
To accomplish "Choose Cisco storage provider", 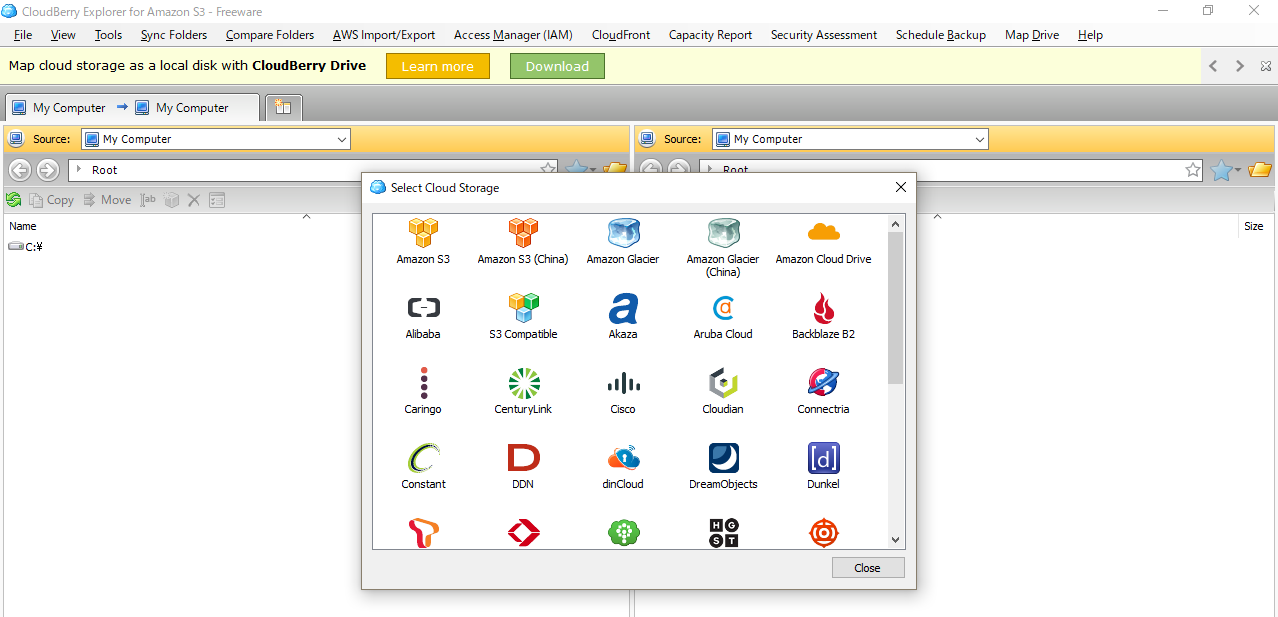I will coord(623,391).
